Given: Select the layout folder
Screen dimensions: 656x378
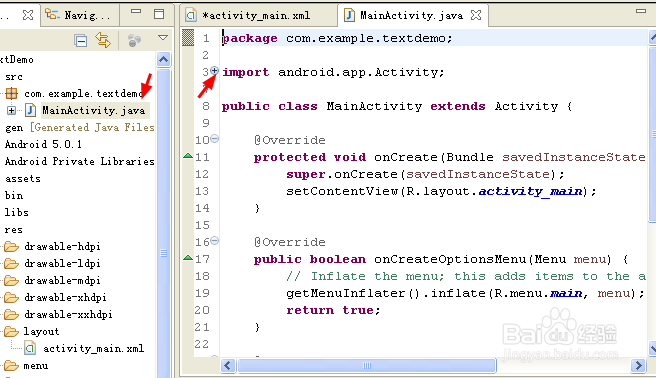Looking at the screenshot, I should point(41,331).
